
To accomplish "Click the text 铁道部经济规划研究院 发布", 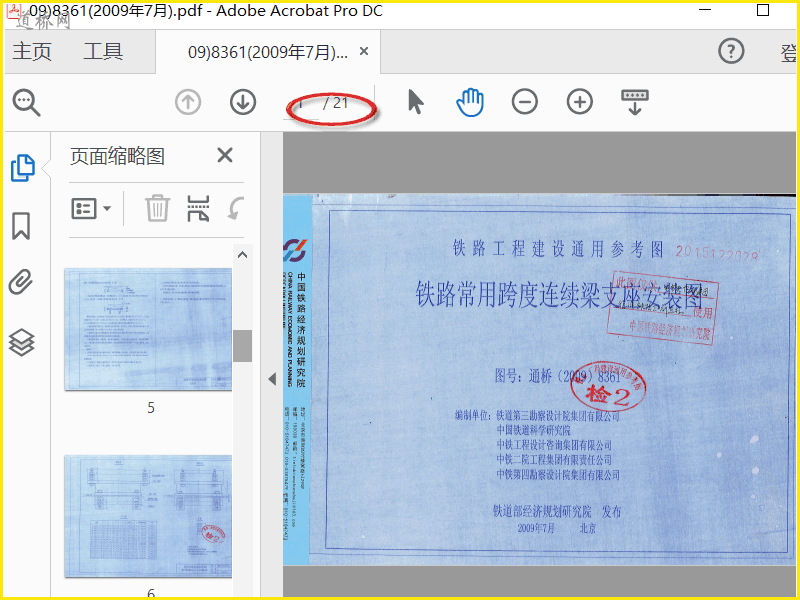I will (x=557, y=511).
